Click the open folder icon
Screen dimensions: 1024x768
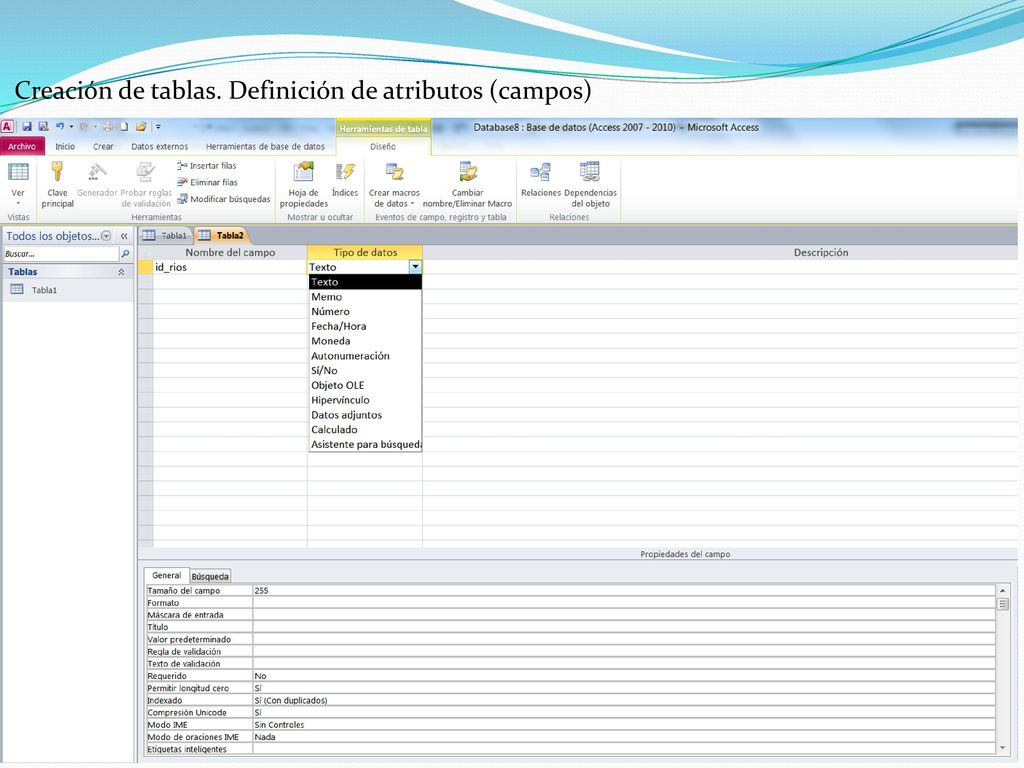pyautogui.click(x=140, y=127)
